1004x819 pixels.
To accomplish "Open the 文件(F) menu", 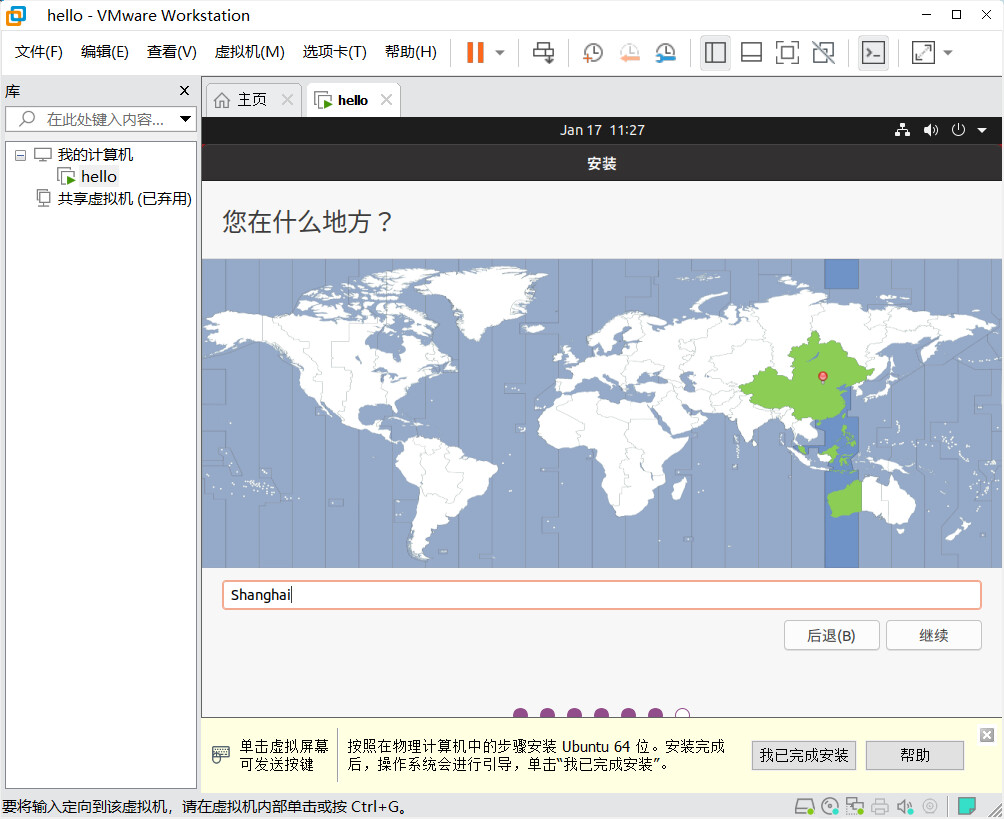I will click(x=38, y=52).
